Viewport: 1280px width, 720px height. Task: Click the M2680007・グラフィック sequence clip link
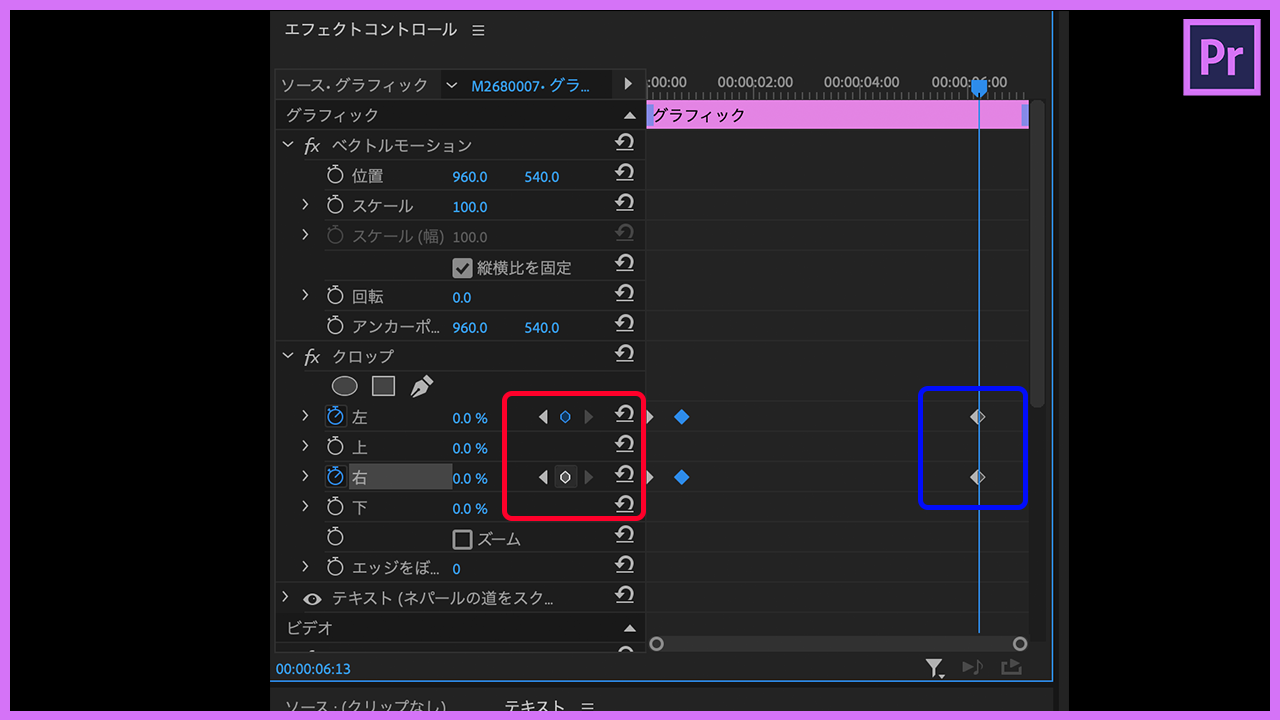point(531,86)
